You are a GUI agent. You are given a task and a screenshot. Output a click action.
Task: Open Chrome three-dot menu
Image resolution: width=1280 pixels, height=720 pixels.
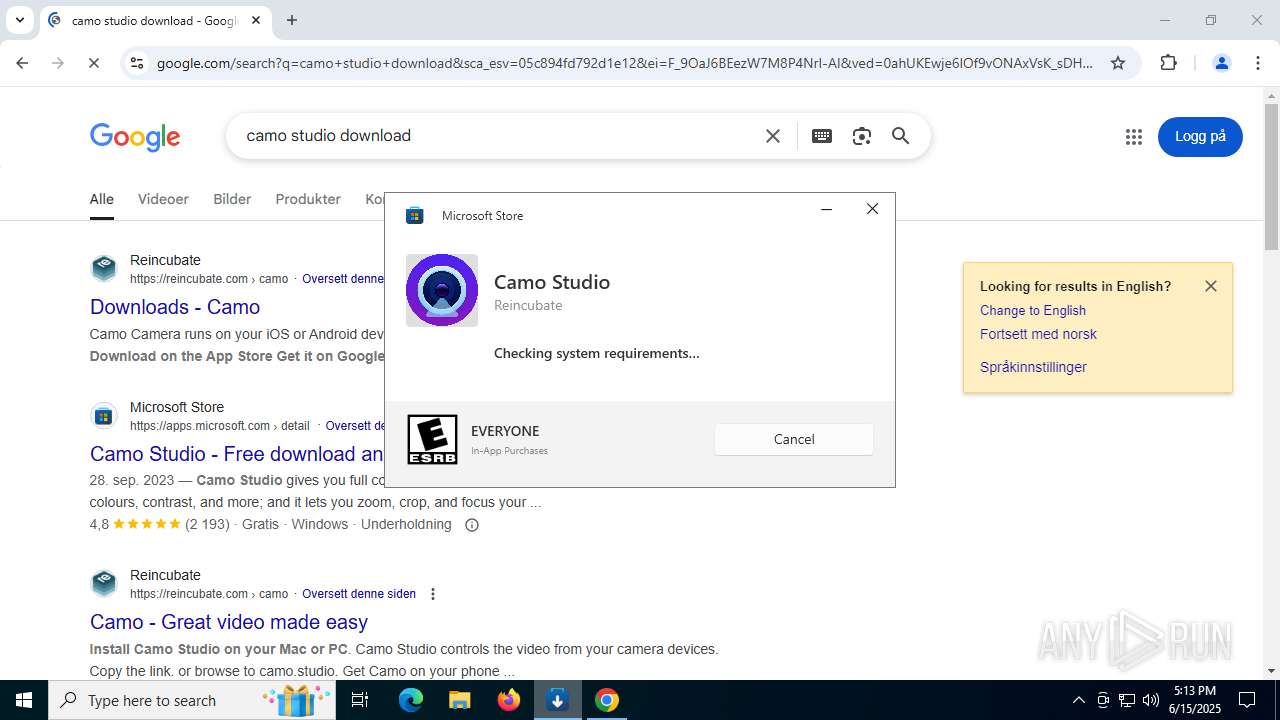pos(1258,63)
